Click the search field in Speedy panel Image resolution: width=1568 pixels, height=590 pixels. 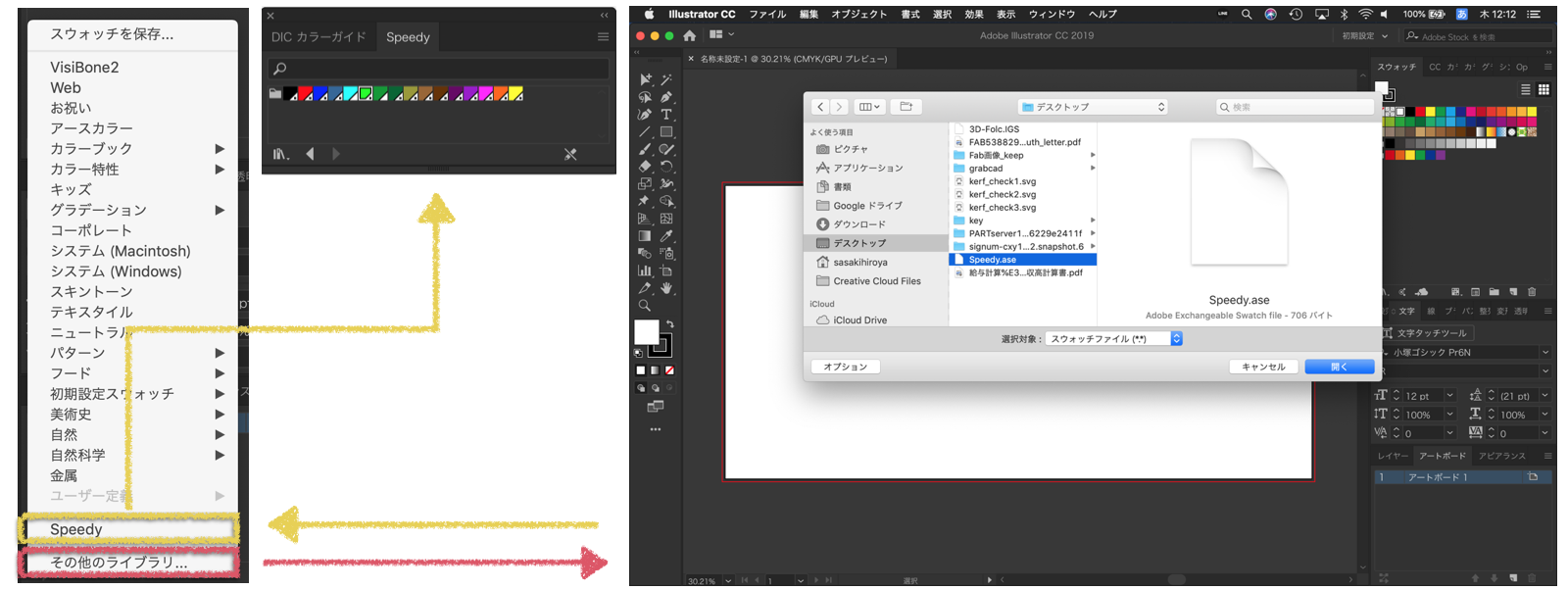point(439,69)
